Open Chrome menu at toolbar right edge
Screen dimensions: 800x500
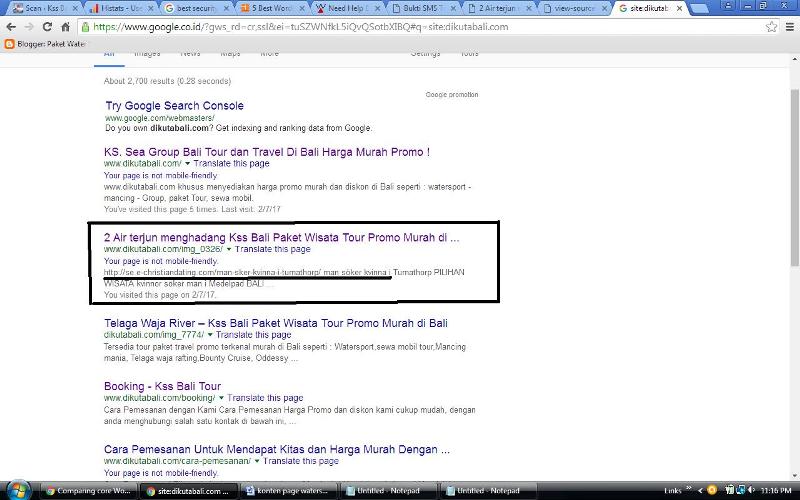[x=791, y=27]
